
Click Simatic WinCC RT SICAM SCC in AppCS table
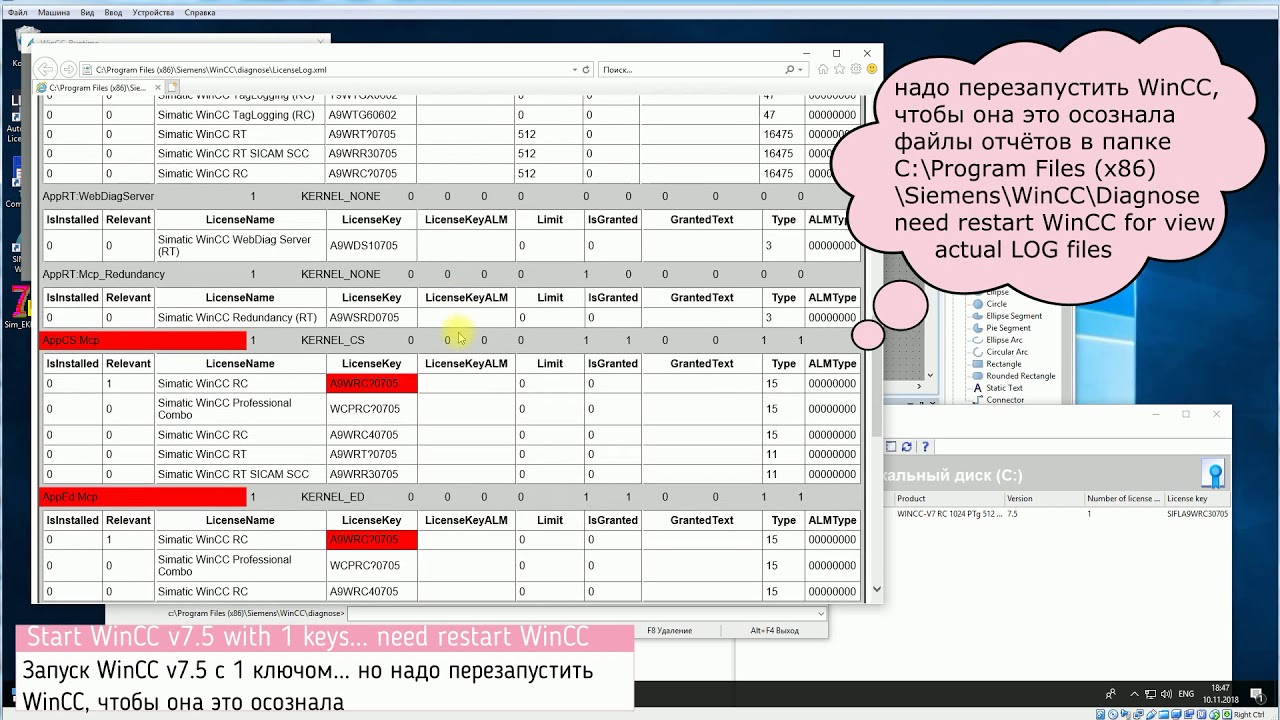click(x=240, y=475)
